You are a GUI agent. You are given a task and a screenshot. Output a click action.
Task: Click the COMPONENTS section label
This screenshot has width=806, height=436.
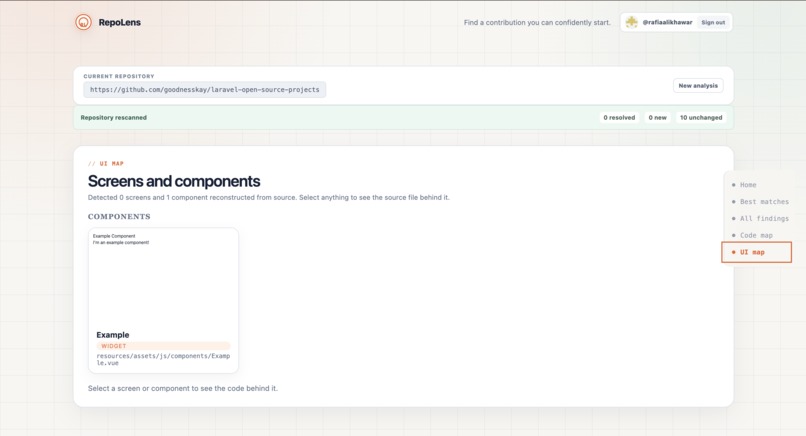(119, 216)
